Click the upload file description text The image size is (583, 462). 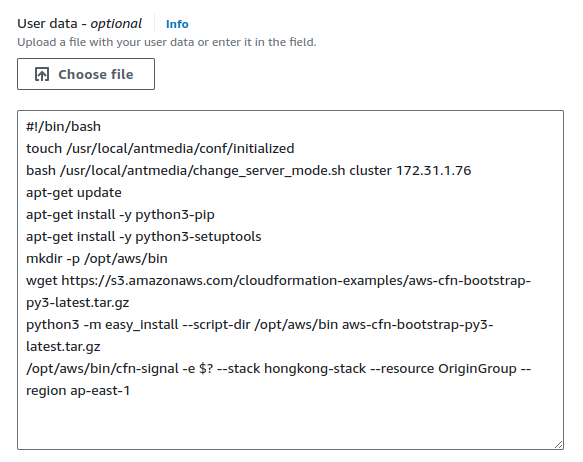coord(167,42)
